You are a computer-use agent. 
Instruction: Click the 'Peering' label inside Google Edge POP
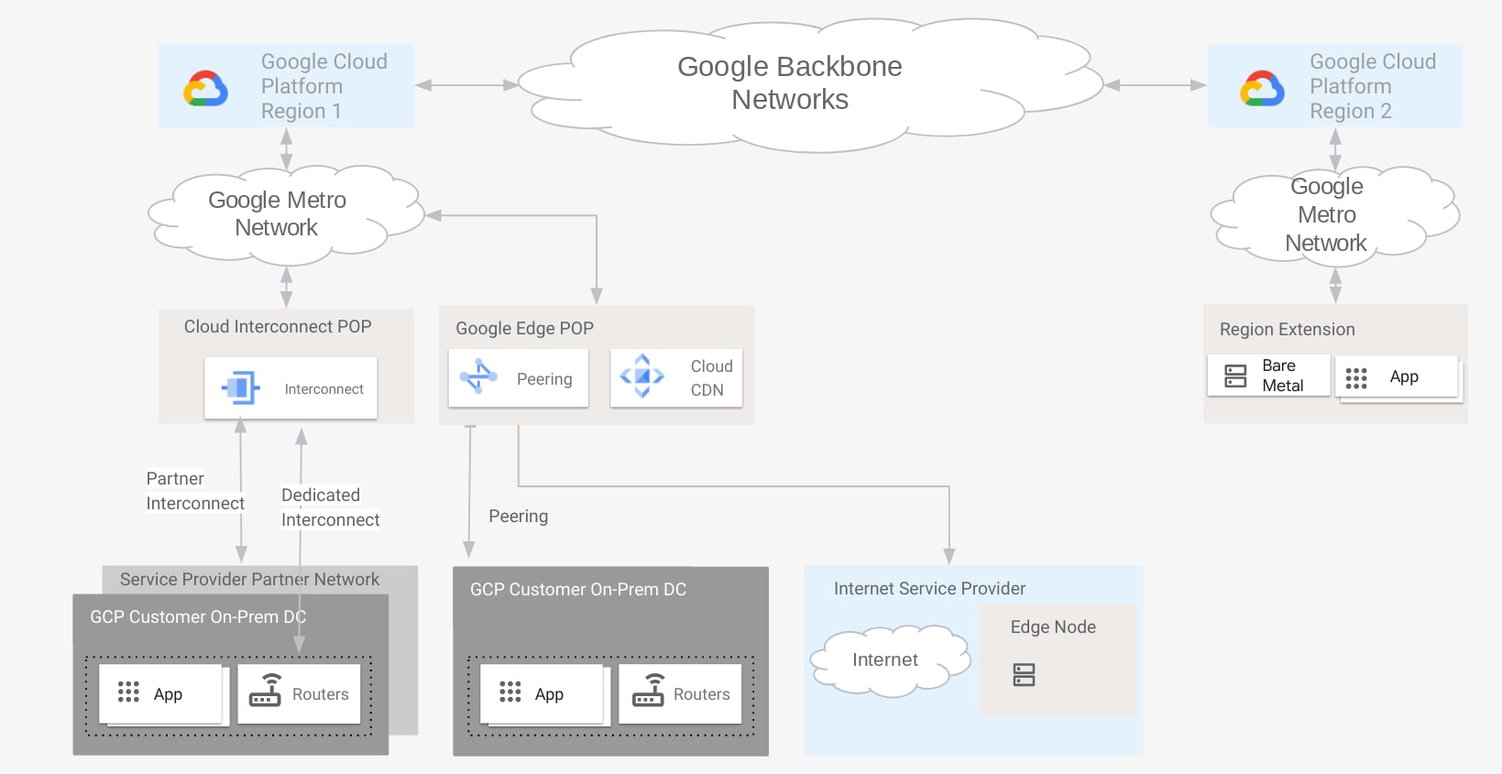pyautogui.click(x=544, y=379)
